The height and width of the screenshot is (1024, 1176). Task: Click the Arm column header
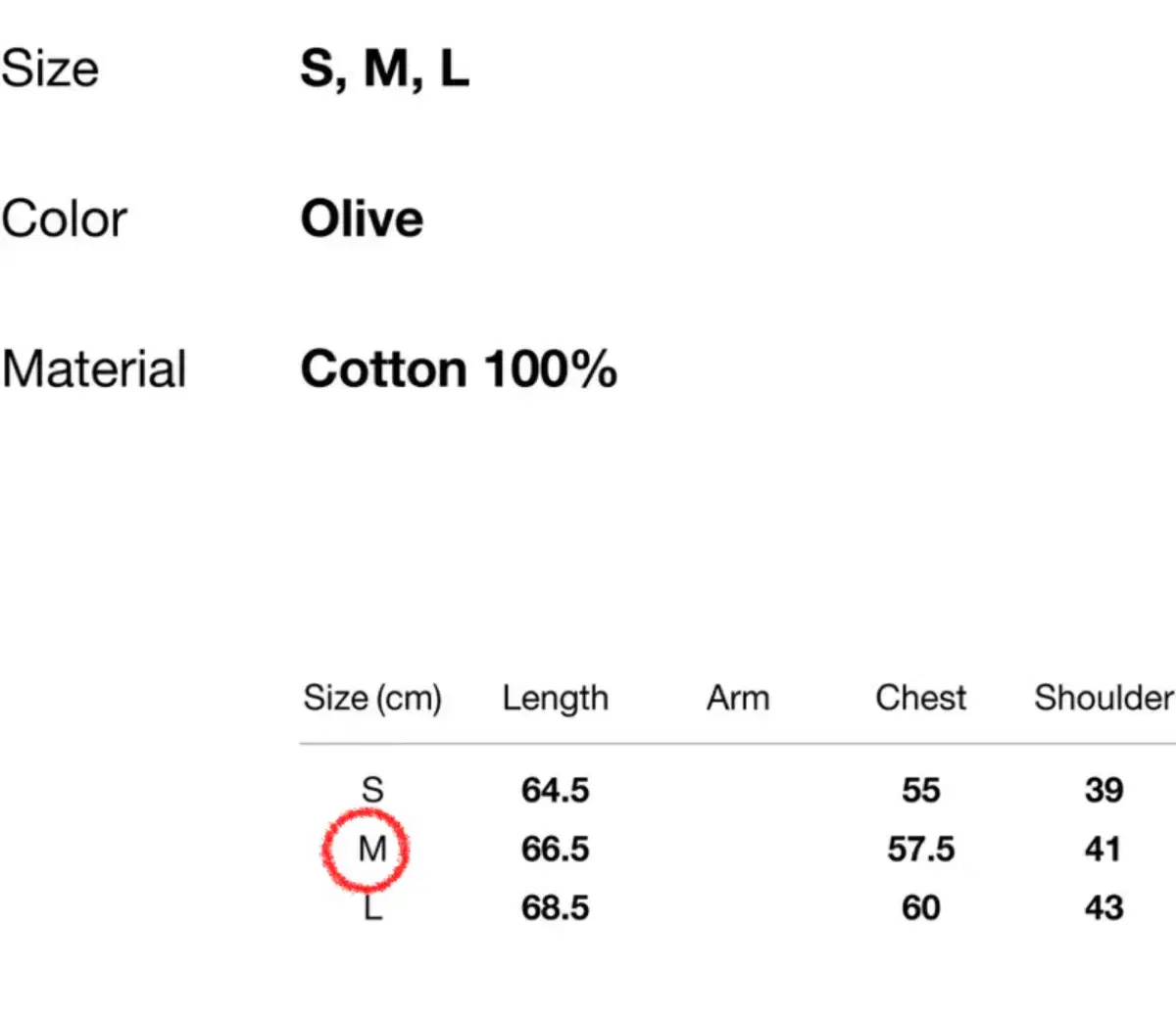(738, 698)
